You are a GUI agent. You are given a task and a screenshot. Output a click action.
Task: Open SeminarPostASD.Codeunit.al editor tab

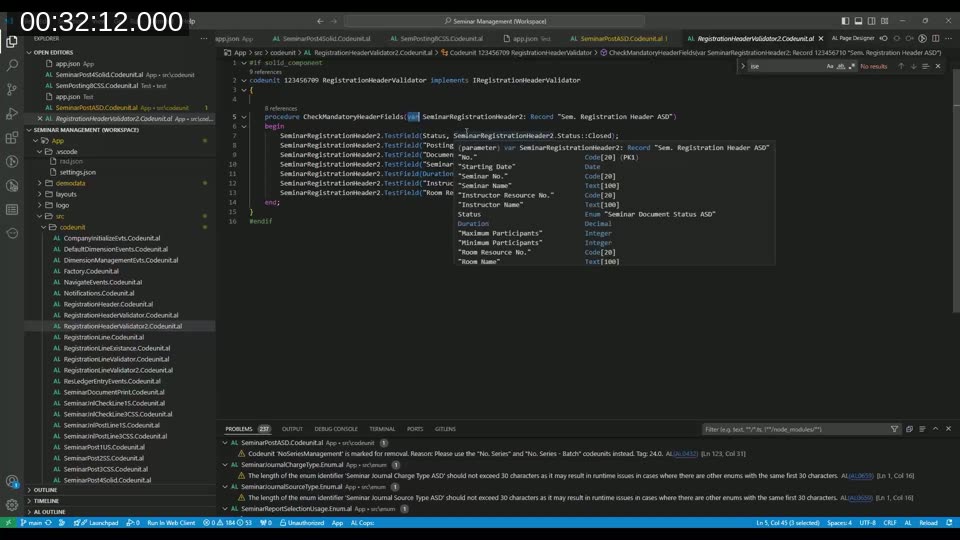tap(619, 38)
